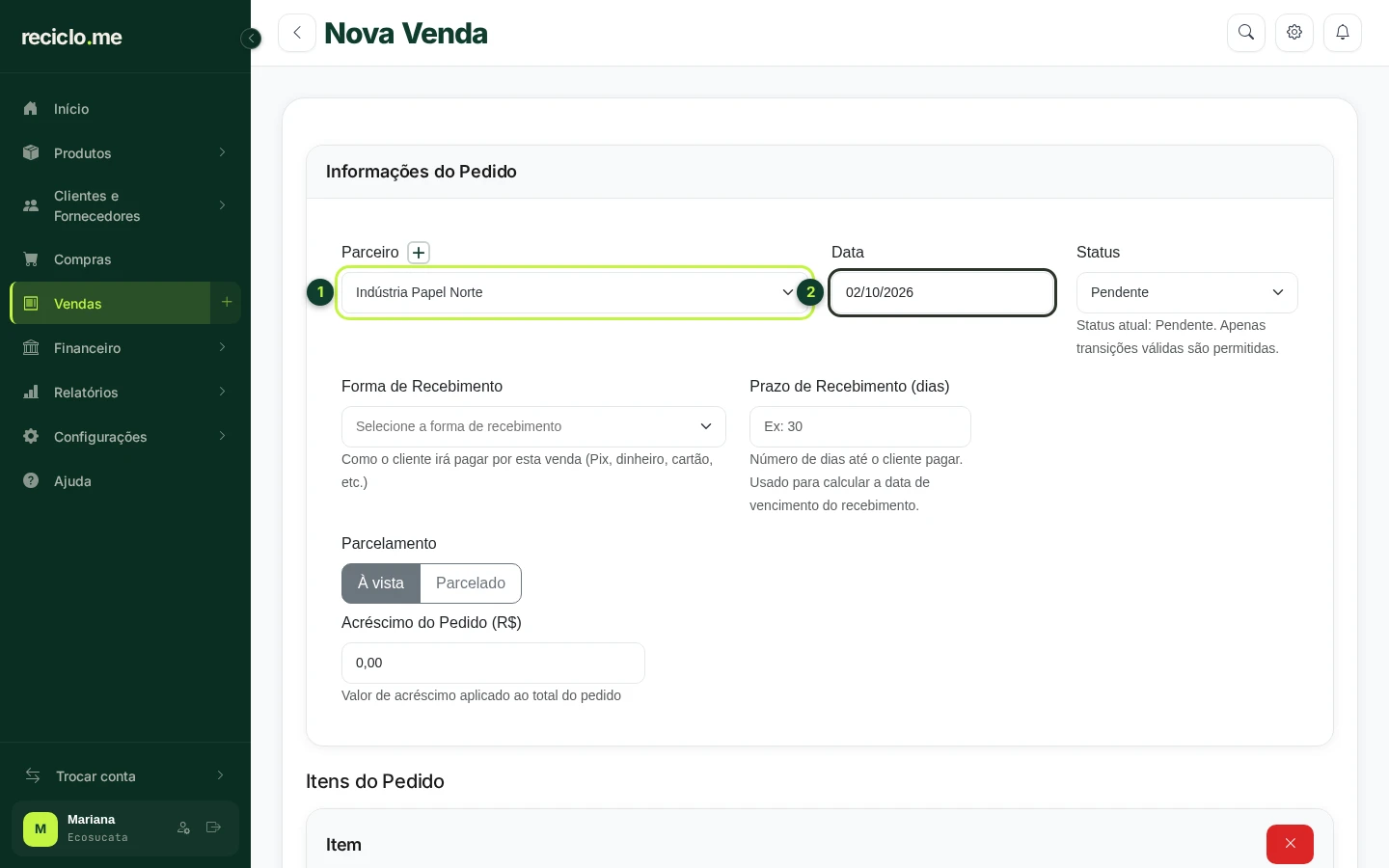Open Financeiro menu item
This screenshot has width=1389, height=868.
pos(125,348)
